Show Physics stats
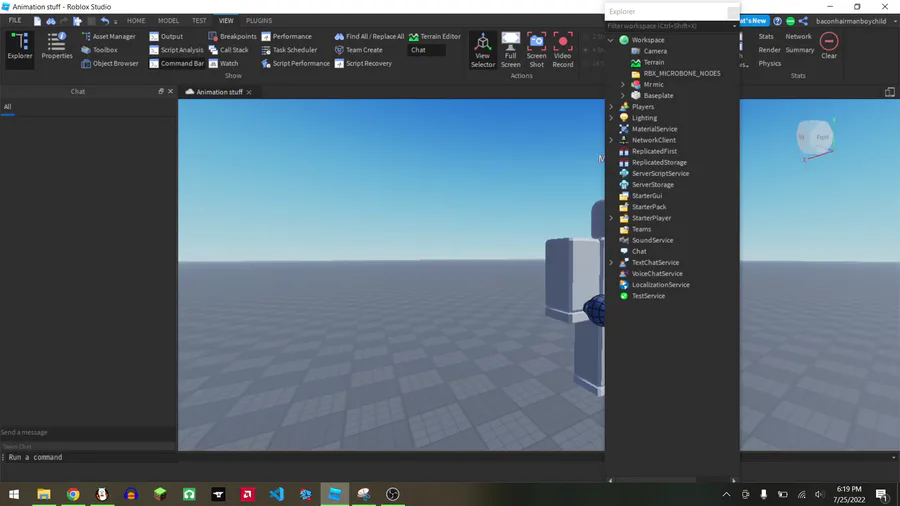900x506 pixels. [770, 63]
